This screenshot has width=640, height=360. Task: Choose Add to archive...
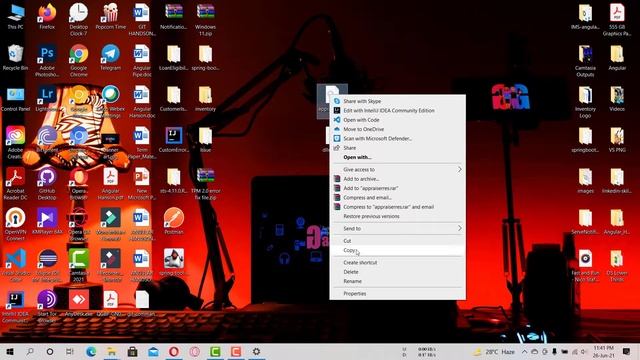(x=398, y=179)
